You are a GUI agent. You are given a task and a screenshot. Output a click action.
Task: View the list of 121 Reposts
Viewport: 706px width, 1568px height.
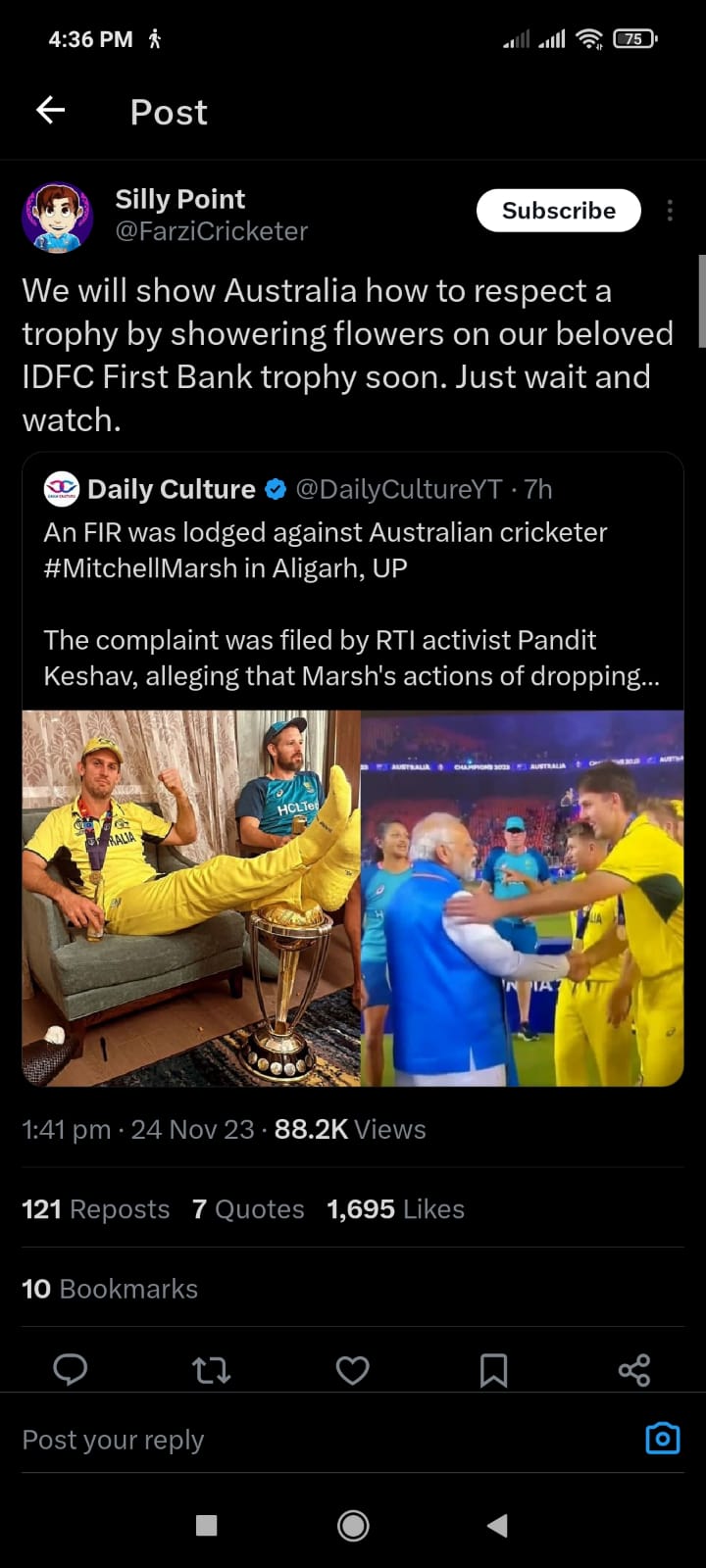coord(95,1208)
